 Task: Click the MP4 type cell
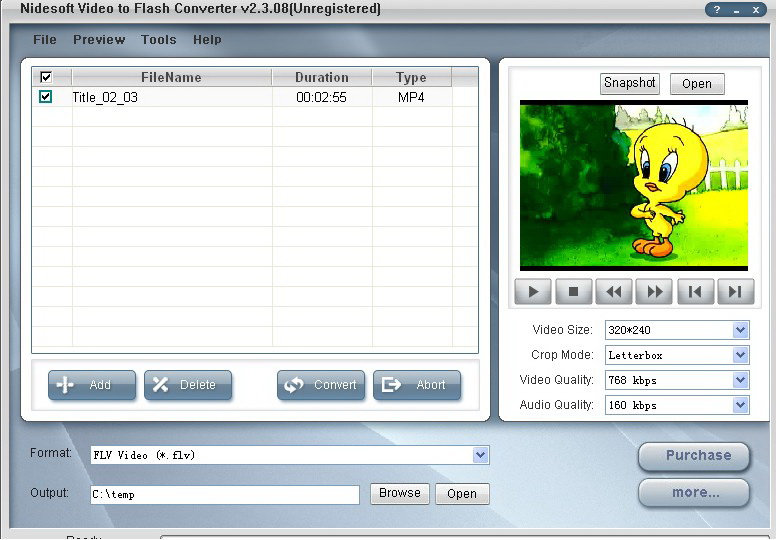pos(411,98)
